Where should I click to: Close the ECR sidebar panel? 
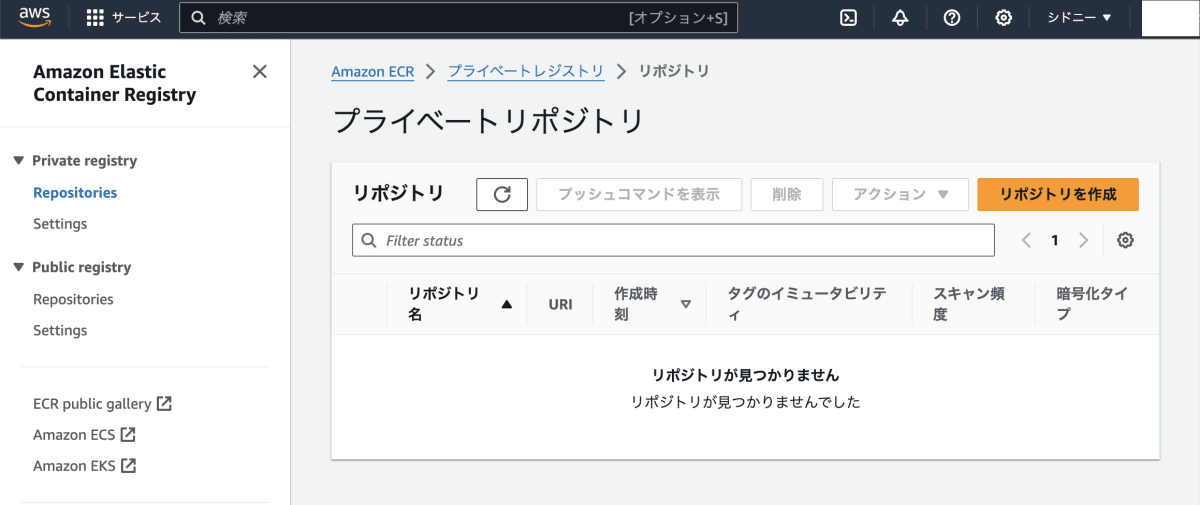point(260,71)
